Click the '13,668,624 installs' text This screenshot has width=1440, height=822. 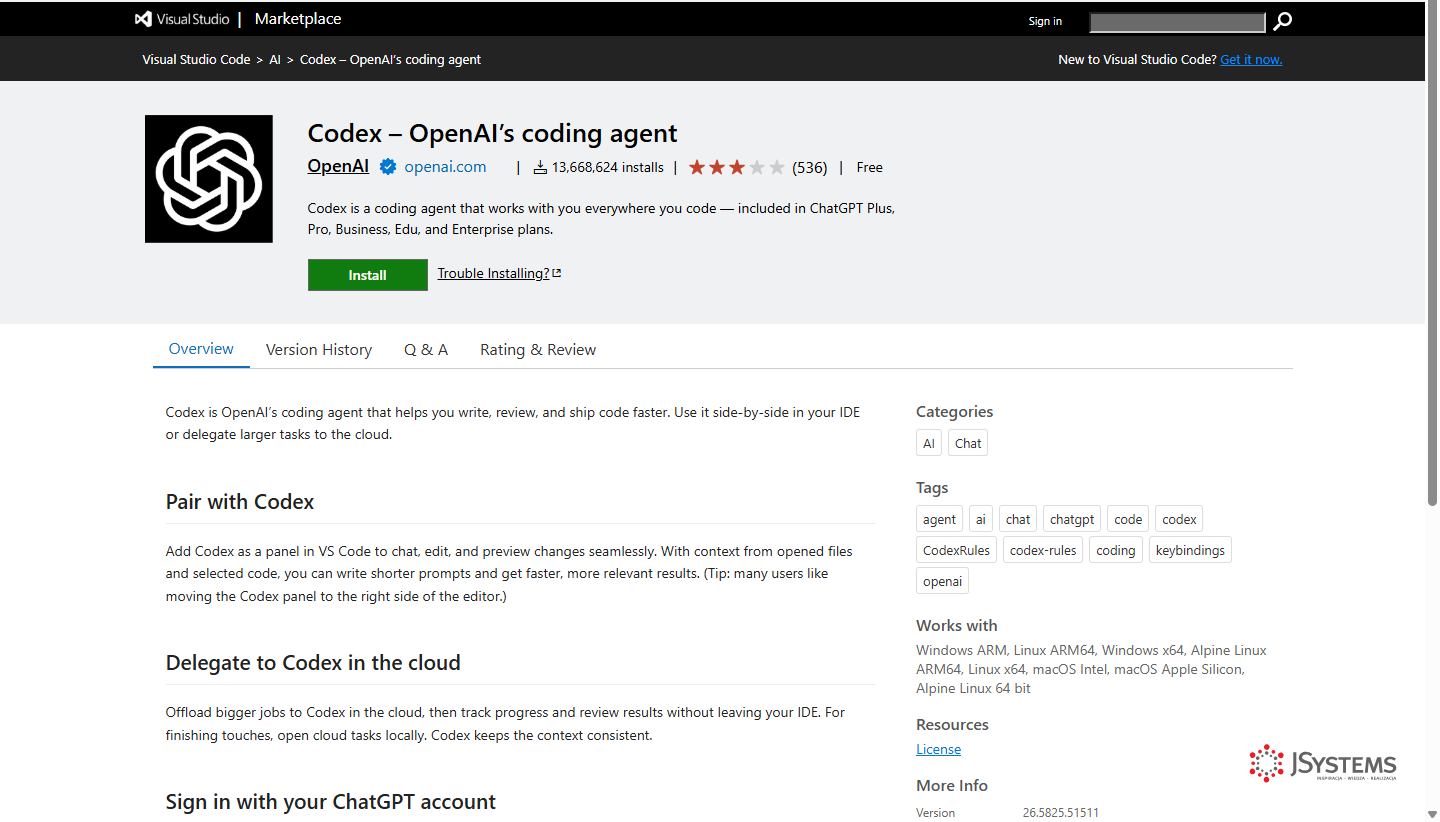608,168
